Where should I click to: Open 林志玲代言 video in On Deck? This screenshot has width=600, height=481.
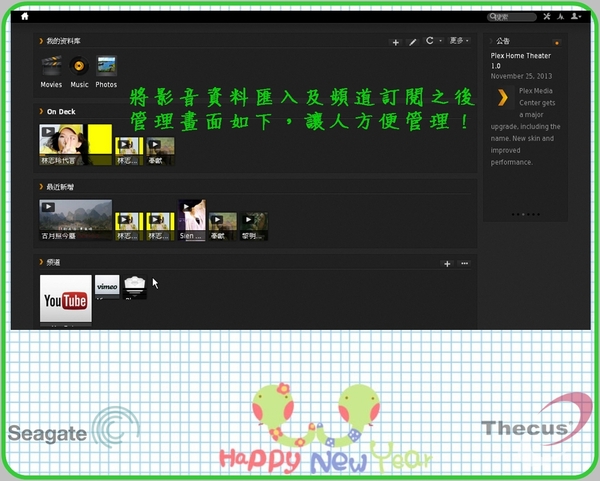click(76, 144)
